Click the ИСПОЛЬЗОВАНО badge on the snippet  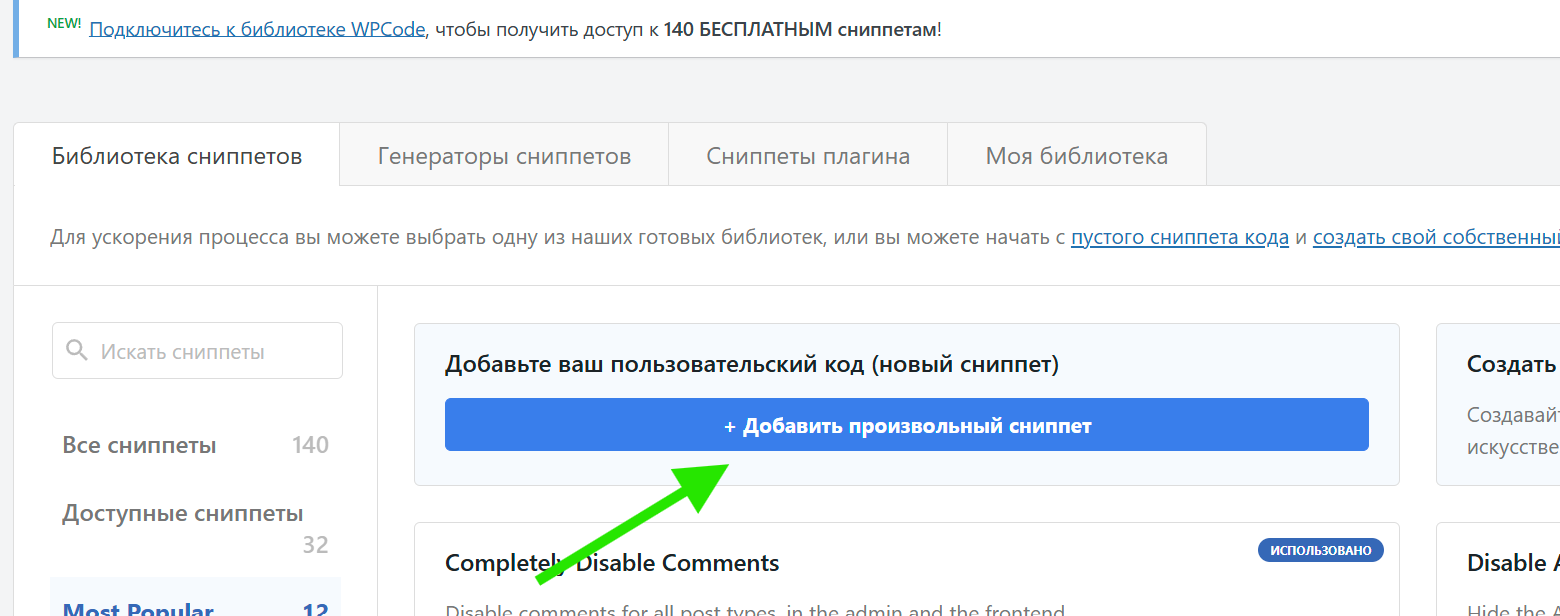1320,549
